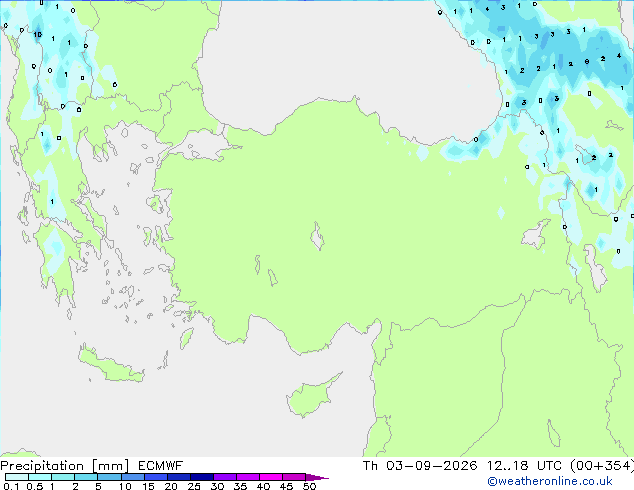Select the 2–5 mm legend swatch
This screenshot has width=634, height=490.
pos(86,477)
